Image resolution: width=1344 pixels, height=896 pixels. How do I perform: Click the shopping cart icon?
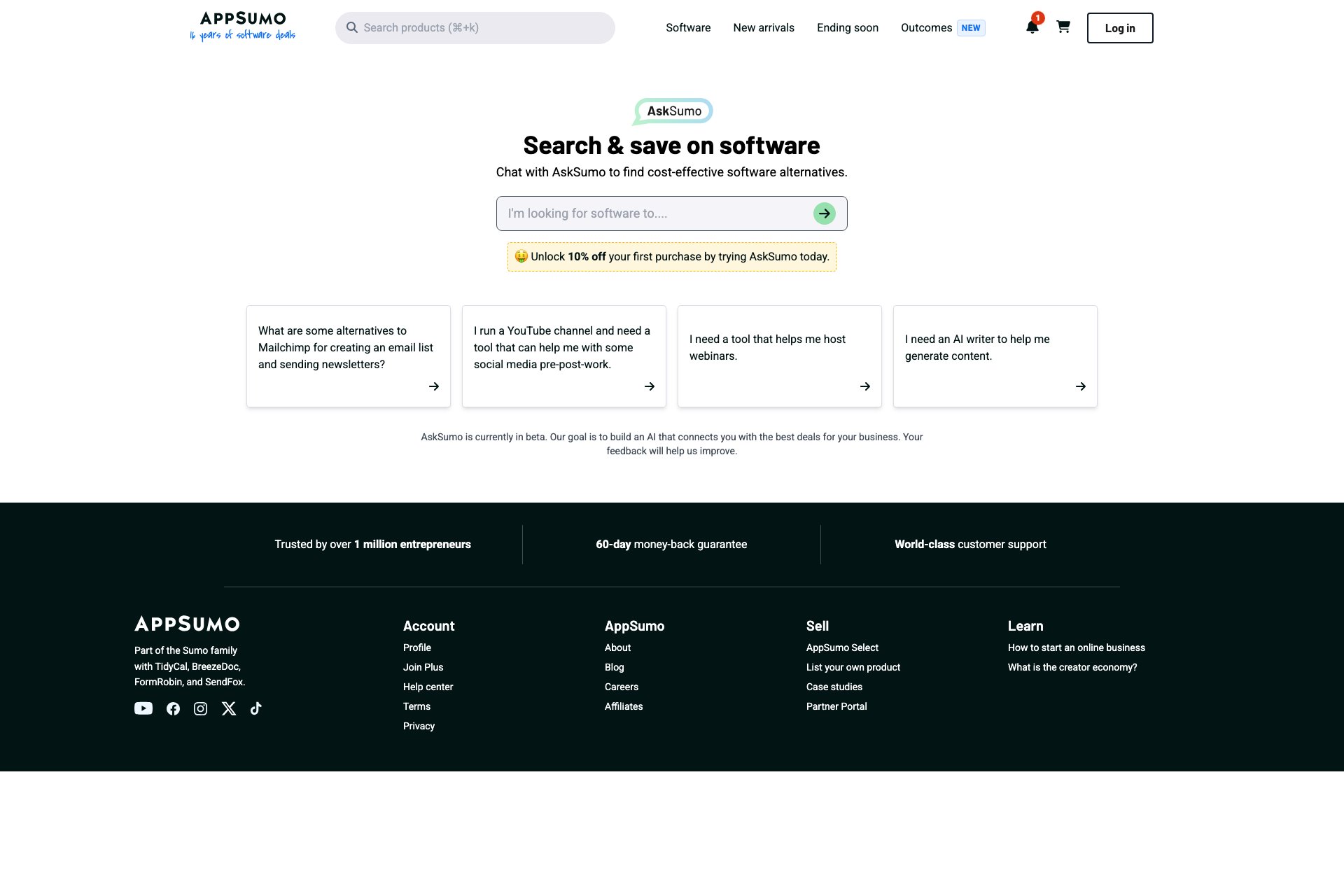pos(1063,27)
